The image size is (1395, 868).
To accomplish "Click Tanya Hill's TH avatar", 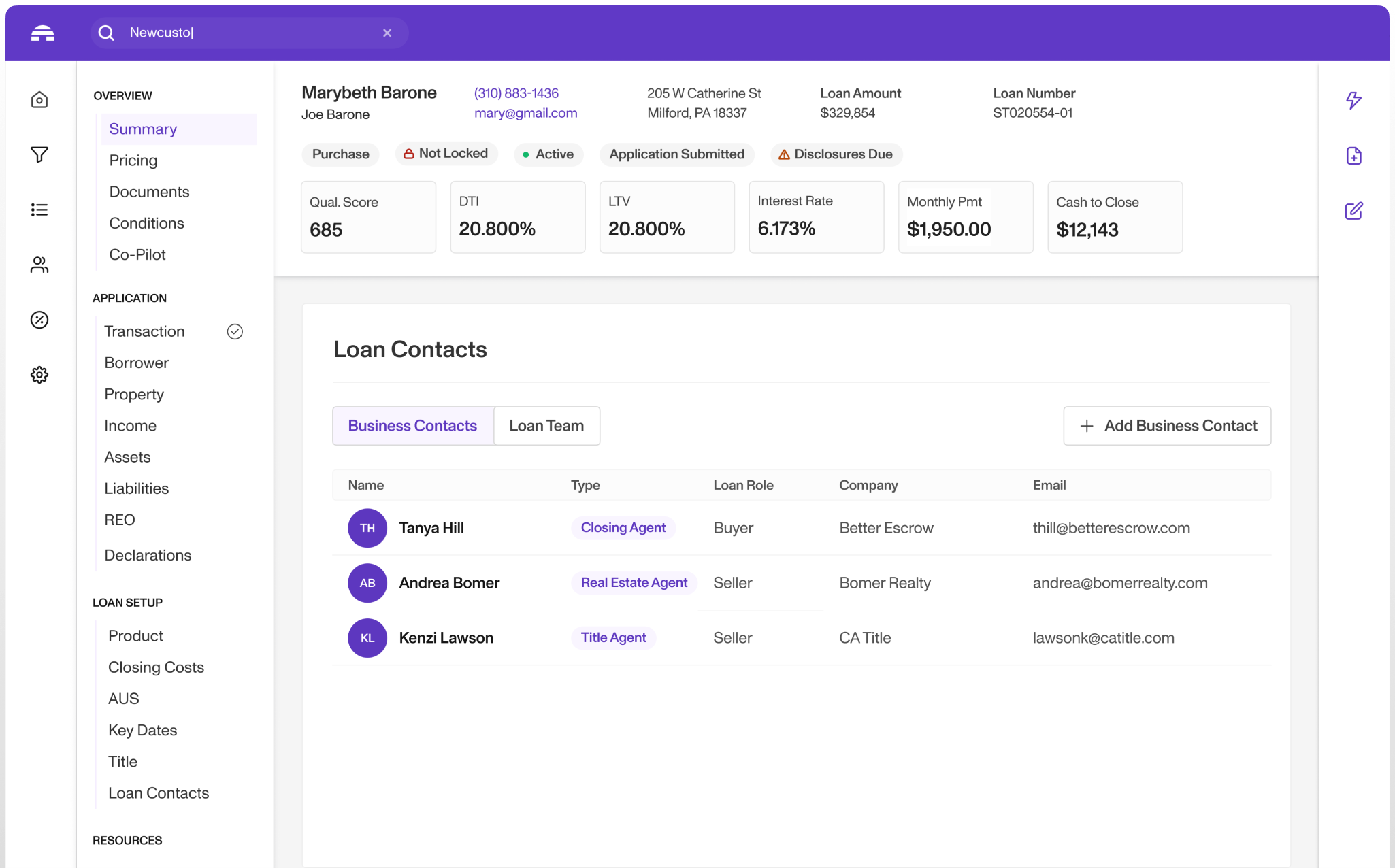I will pyautogui.click(x=367, y=528).
